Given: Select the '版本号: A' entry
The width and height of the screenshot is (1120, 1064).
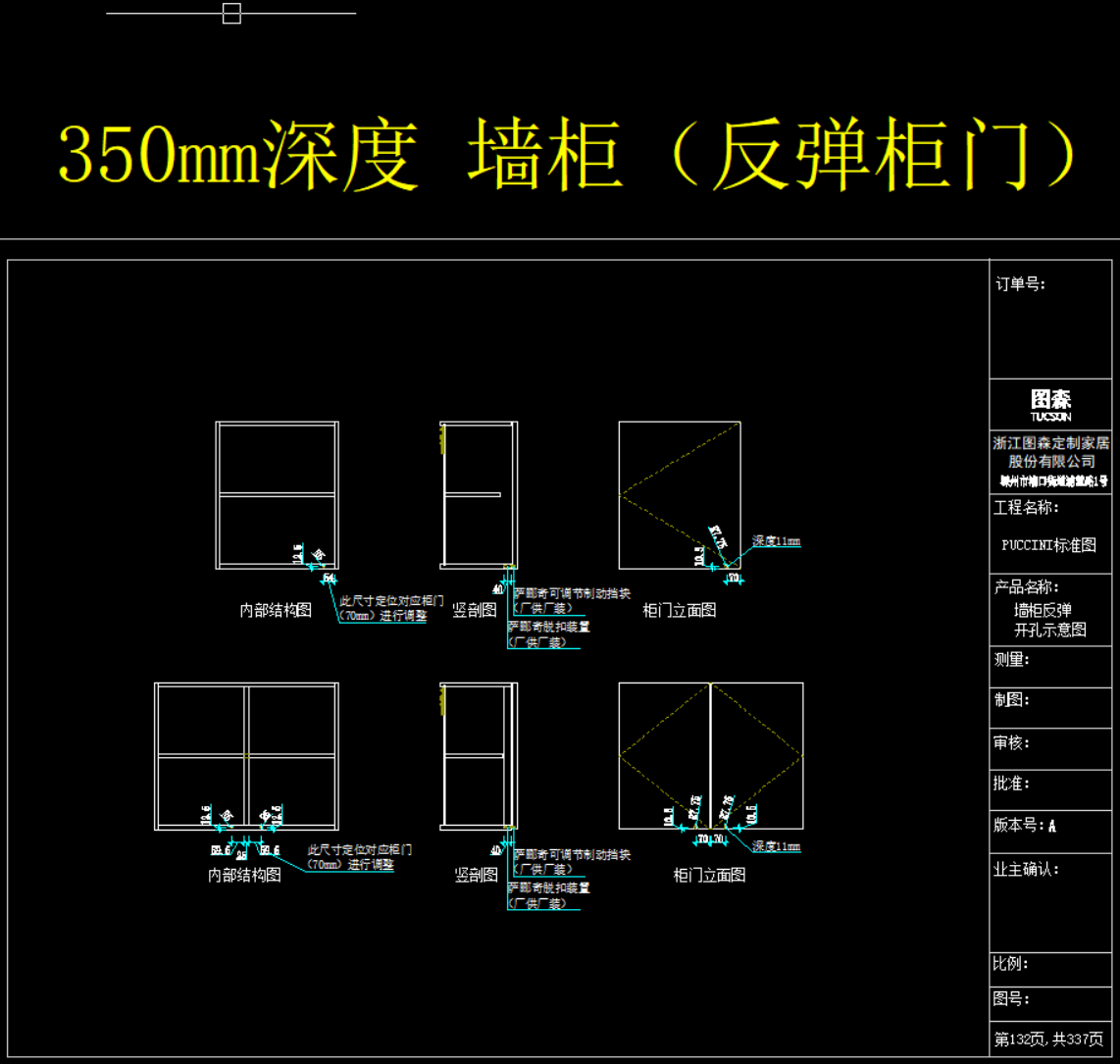Looking at the screenshot, I should pos(1024,826).
